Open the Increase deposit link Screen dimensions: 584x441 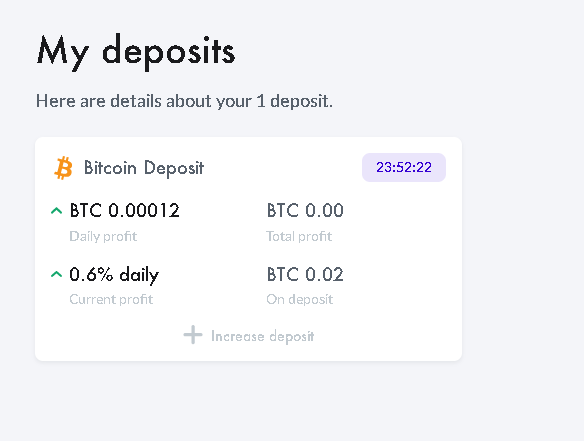[249, 335]
